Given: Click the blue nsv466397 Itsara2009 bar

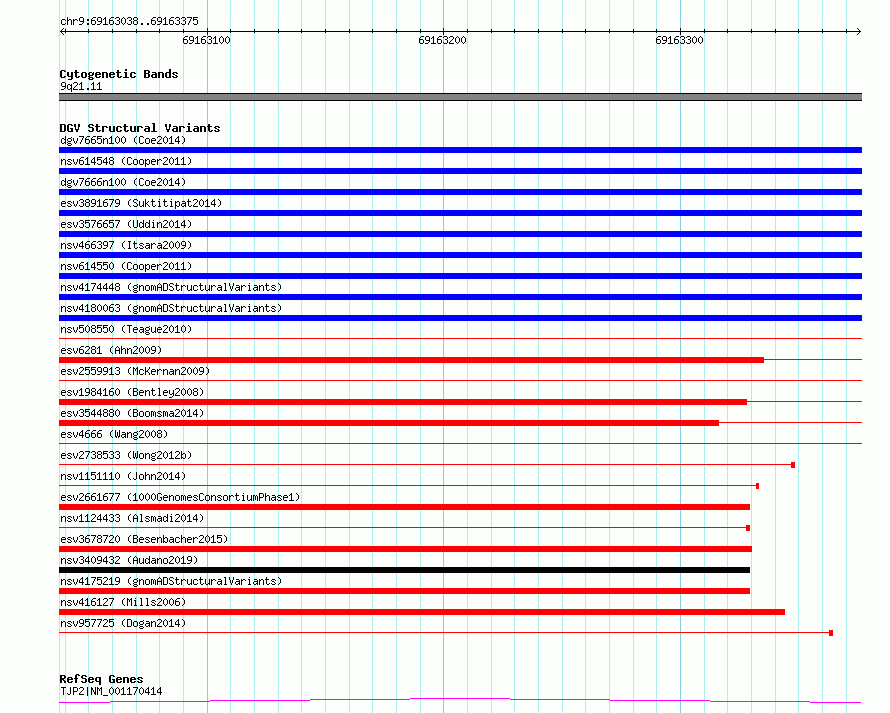Looking at the screenshot, I should (x=460, y=255).
